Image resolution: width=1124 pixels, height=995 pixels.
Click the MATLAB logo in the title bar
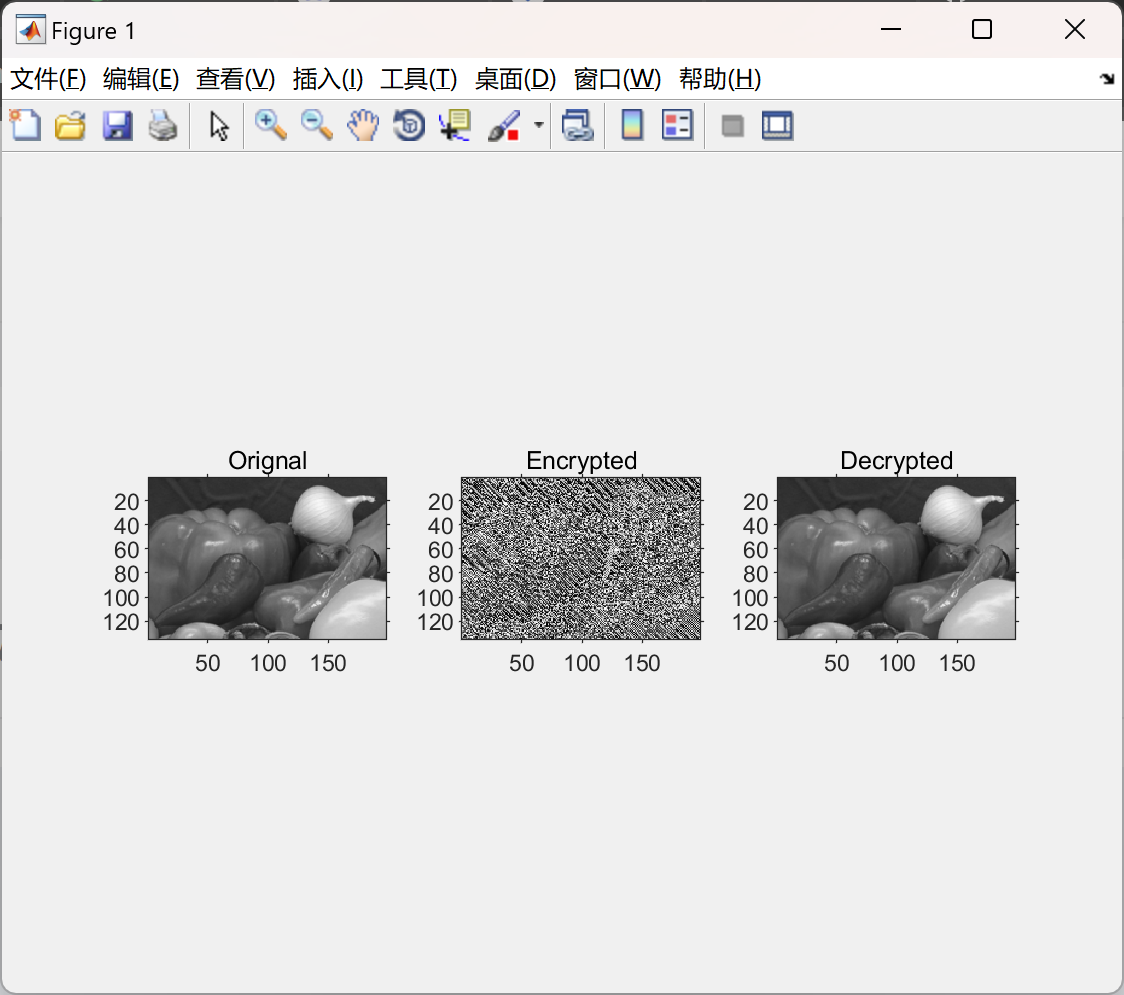[x=31, y=30]
